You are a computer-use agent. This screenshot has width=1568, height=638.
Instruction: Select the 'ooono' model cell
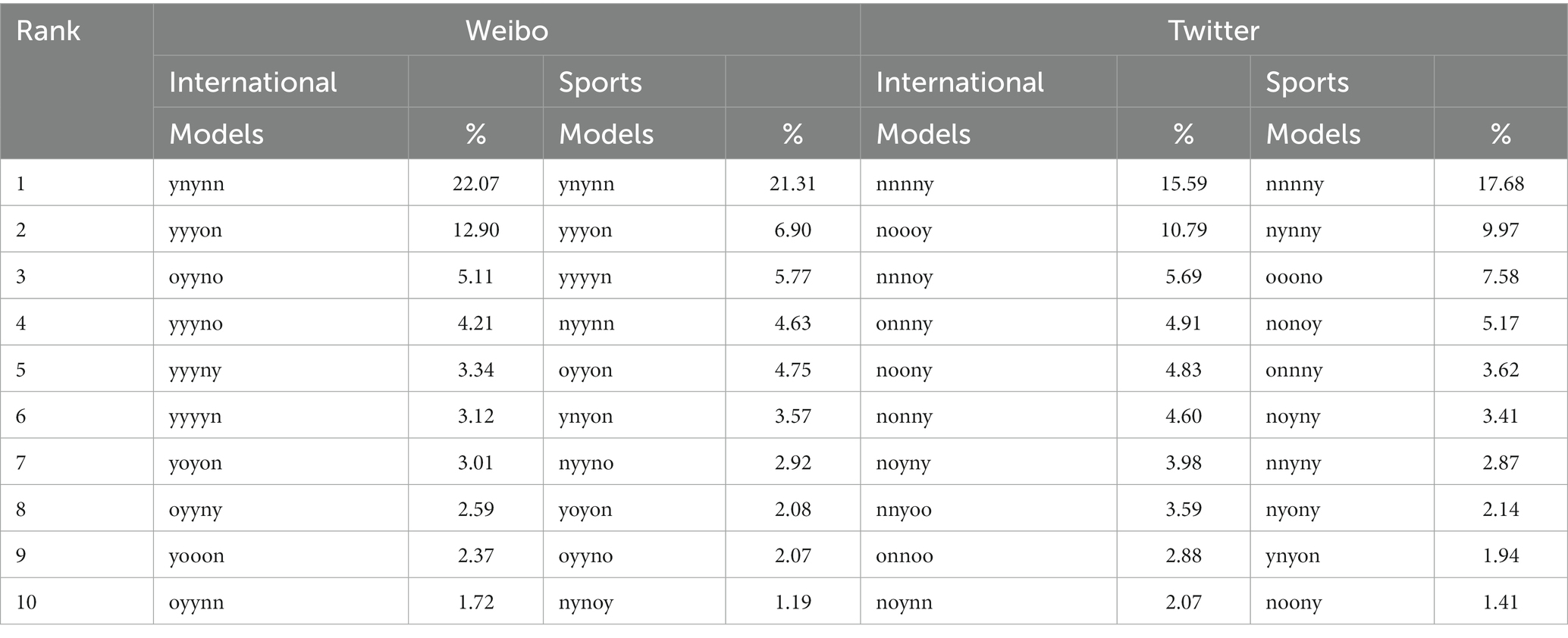coord(1342,276)
